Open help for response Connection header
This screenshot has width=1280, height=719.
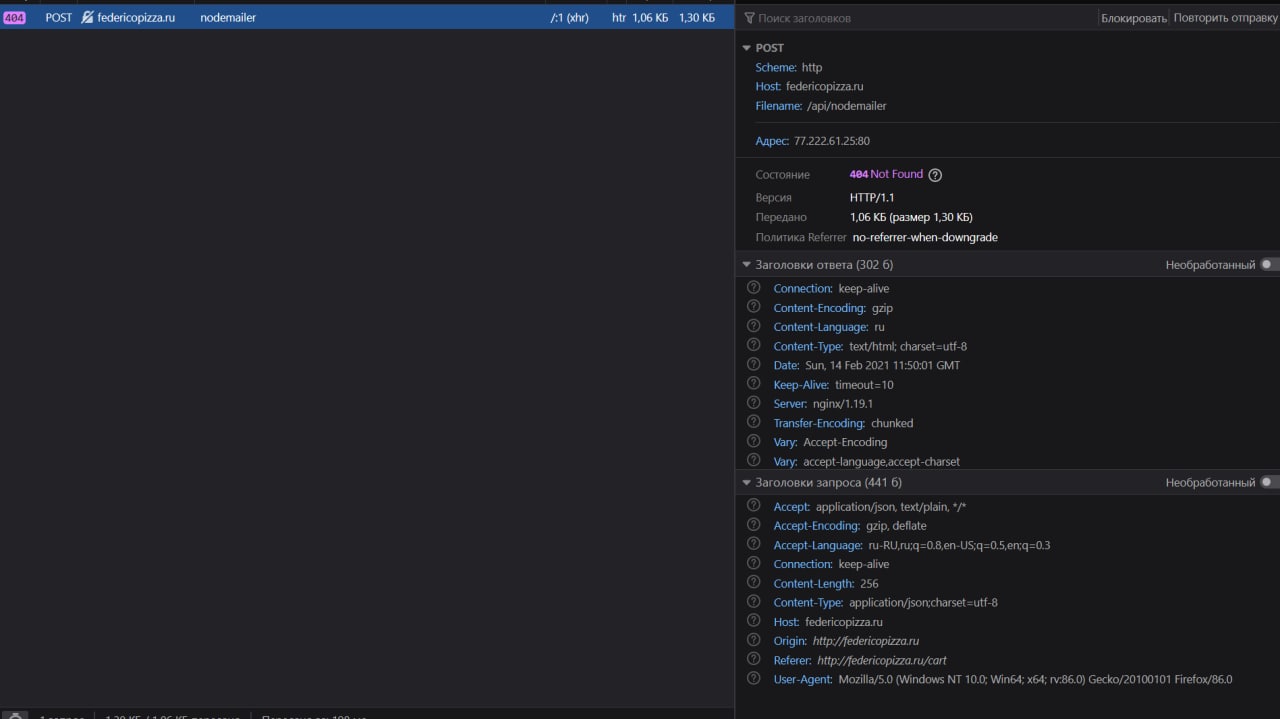point(754,288)
